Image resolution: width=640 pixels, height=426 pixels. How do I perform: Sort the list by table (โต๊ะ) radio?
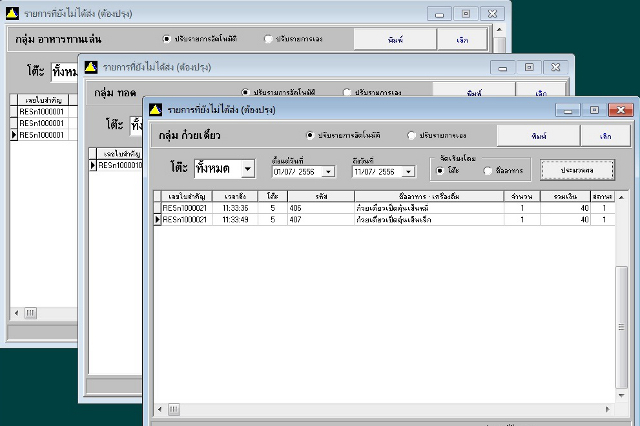[x=440, y=171]
